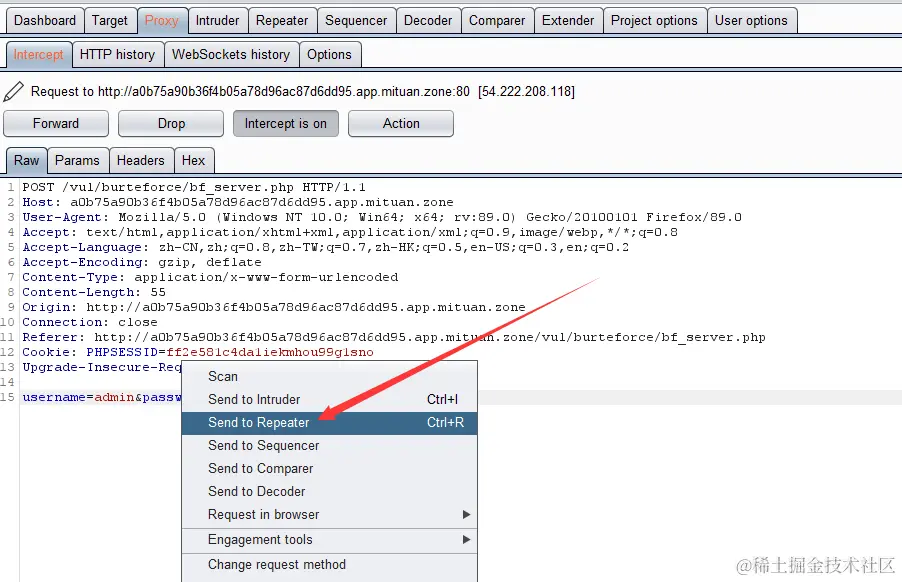Click the Accept-Language header line
The image size is (902, 582).
point(326,247)
